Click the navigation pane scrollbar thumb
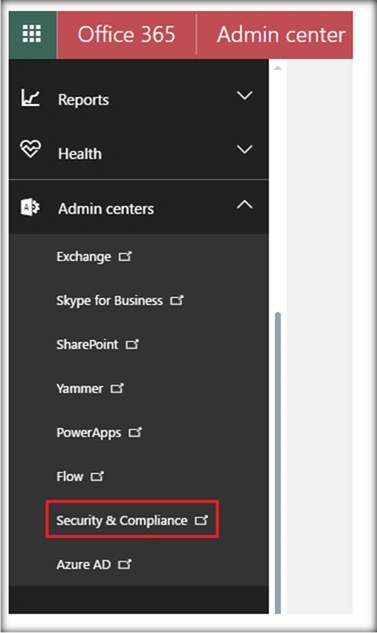The height and width of the screenshot is (633, 377). (278, 462)
